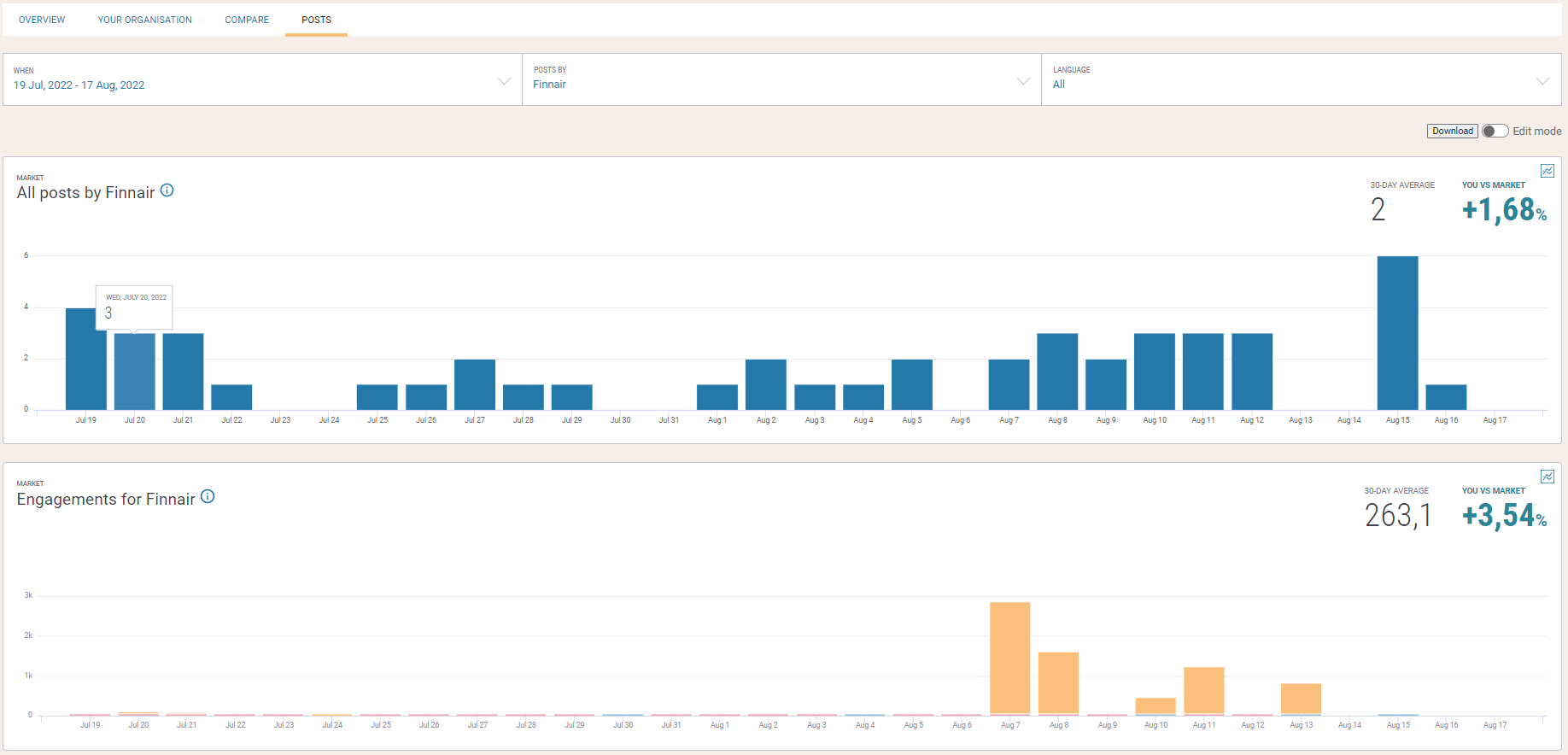
Task: Click chart icon on Engagements card
Action: coord(1547,477)
